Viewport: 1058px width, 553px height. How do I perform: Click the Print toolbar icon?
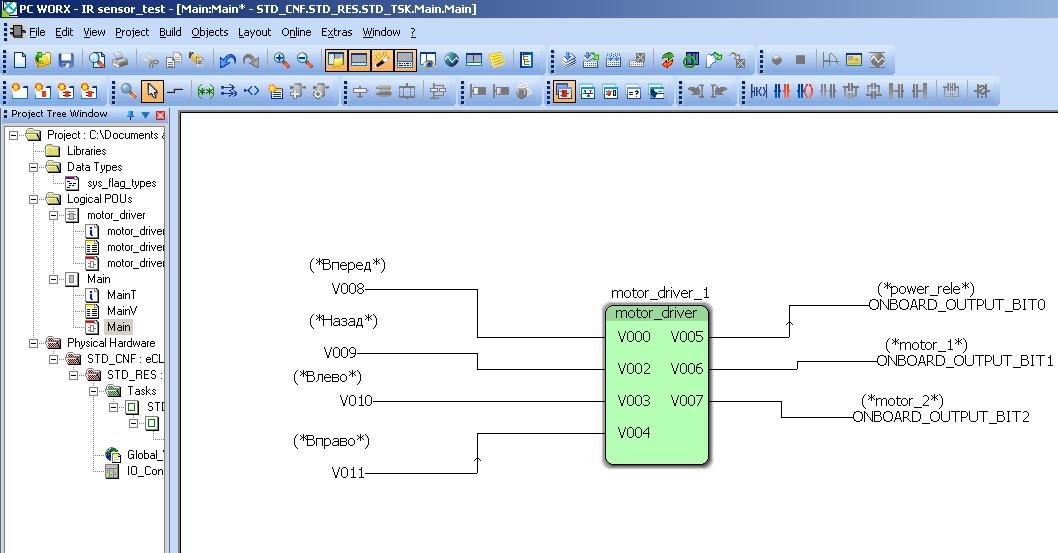coord(119,60)
